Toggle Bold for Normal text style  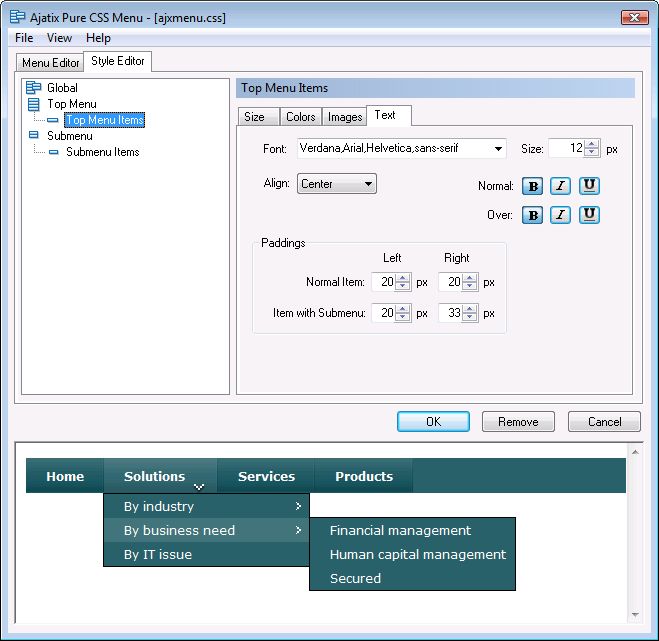[532, 186]
